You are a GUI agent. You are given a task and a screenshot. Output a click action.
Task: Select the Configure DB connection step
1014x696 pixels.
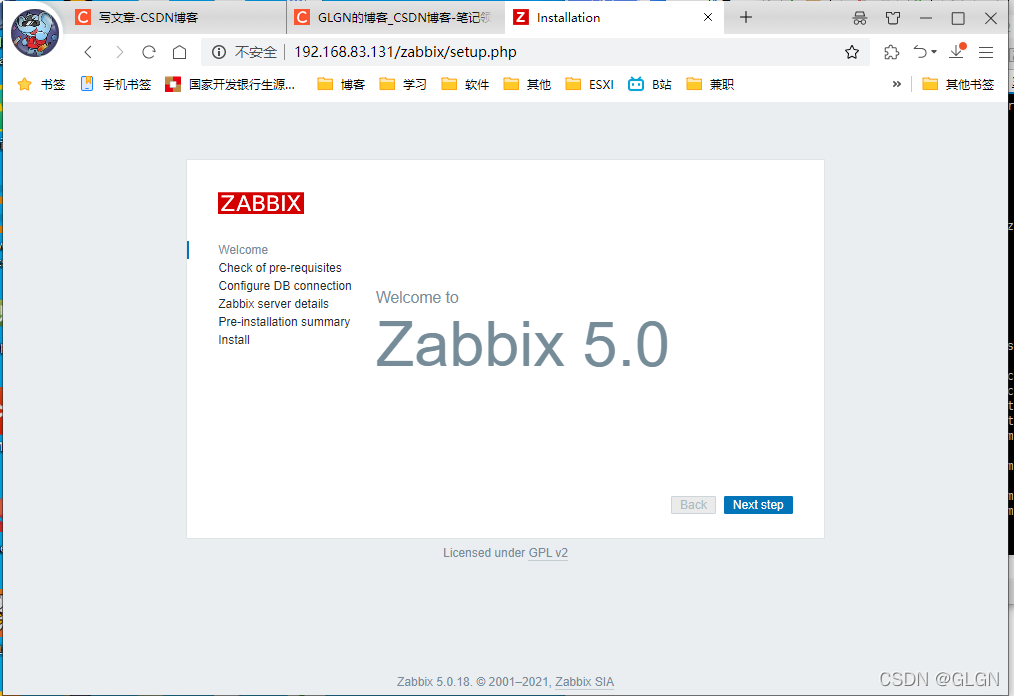point(285,285)
